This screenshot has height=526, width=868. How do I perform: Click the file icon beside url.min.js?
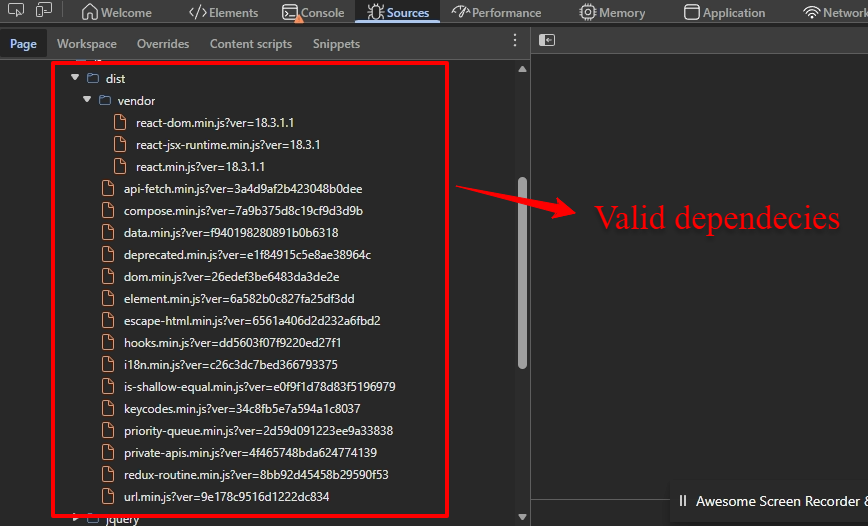pyautogui.click(x=108, y=496)
